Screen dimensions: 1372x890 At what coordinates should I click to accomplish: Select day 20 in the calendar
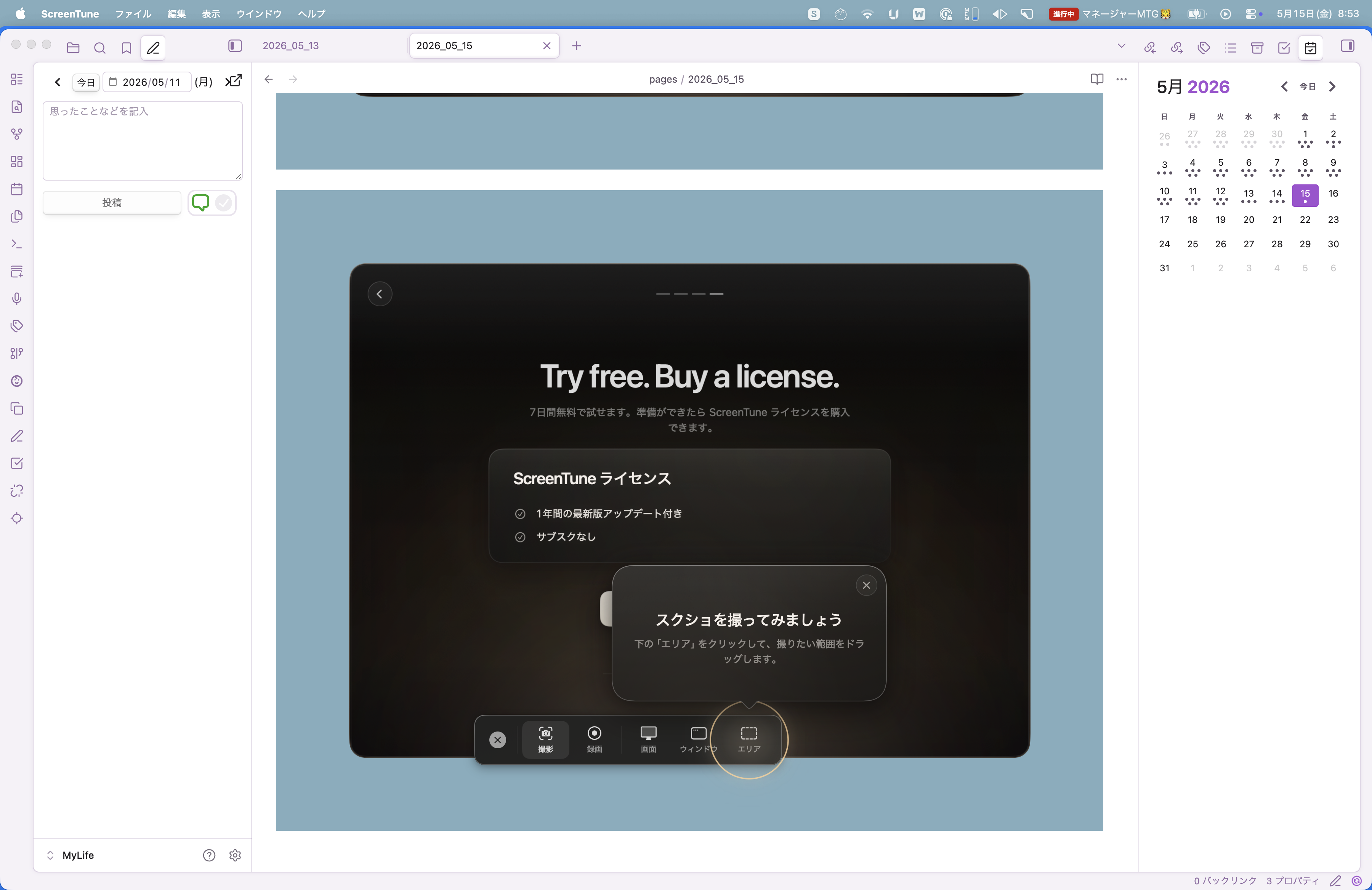1249,220
